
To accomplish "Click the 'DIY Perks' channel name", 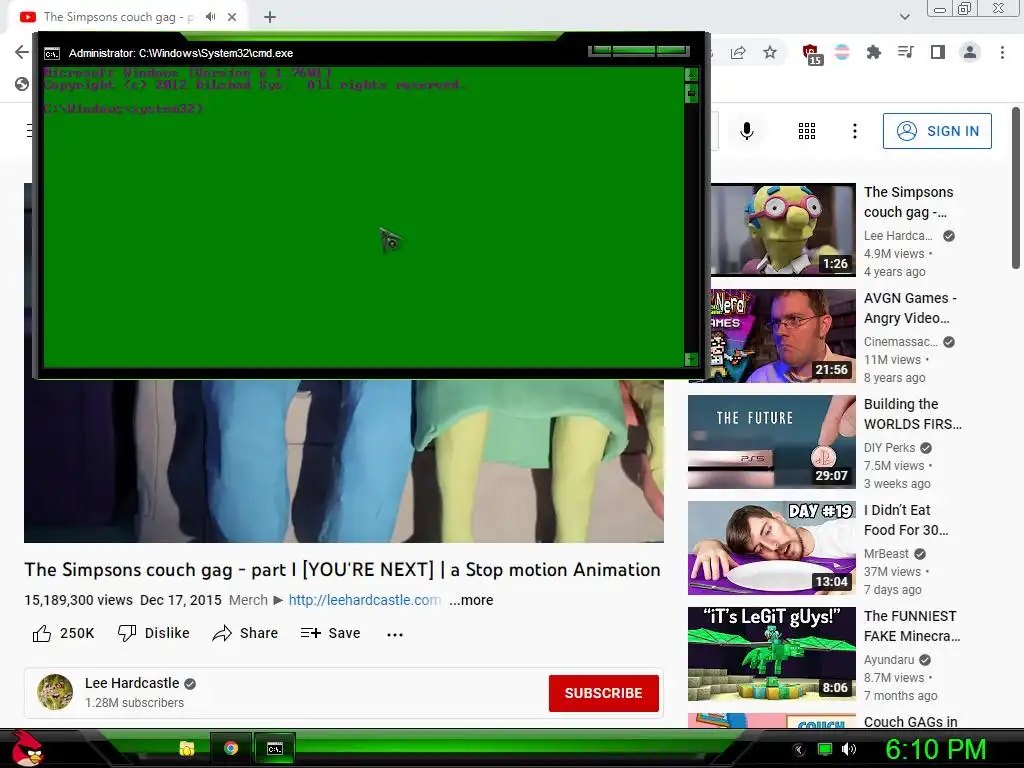I will 889,447.
